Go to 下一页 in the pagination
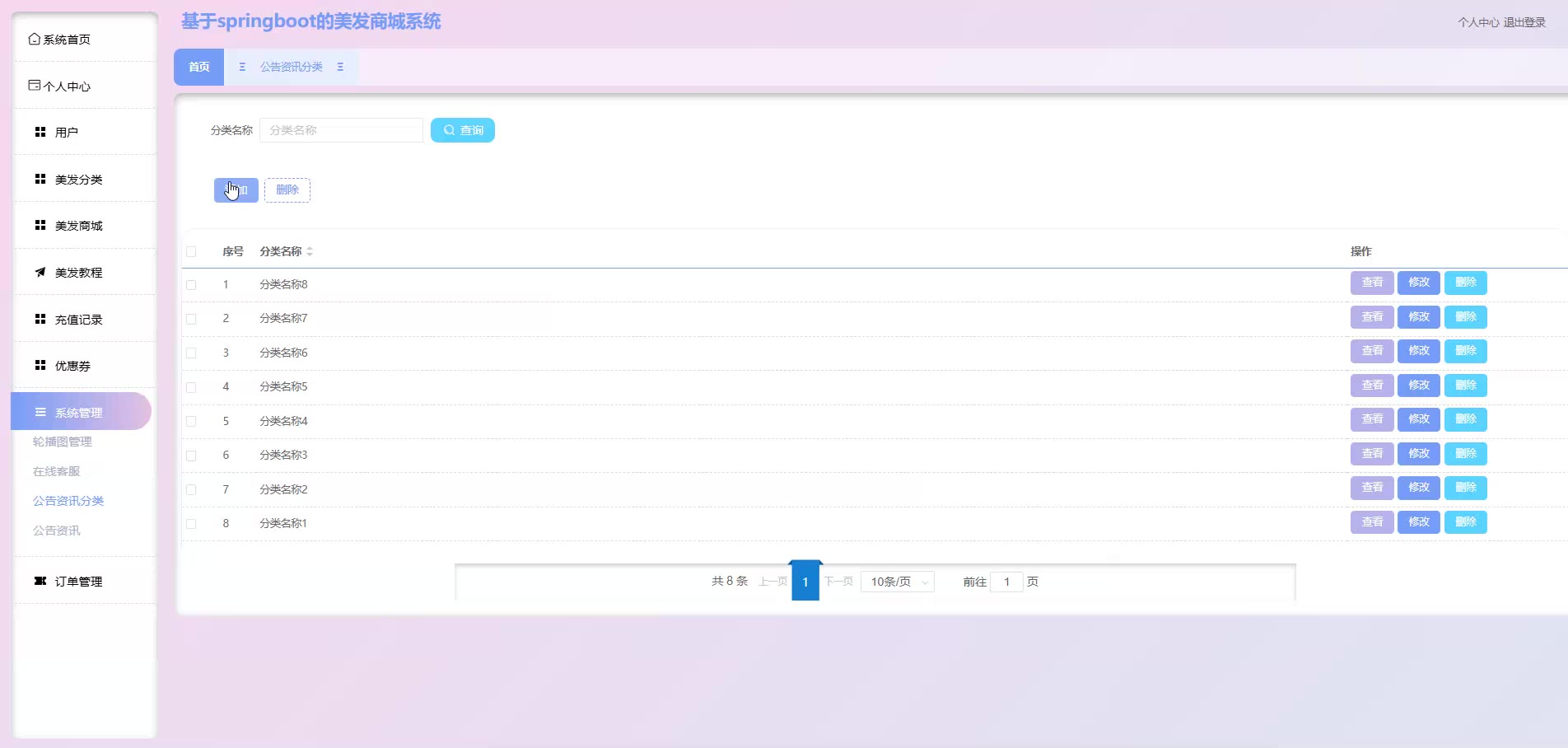The height and width of the screenshot is (748, 1568). (838, 582)
